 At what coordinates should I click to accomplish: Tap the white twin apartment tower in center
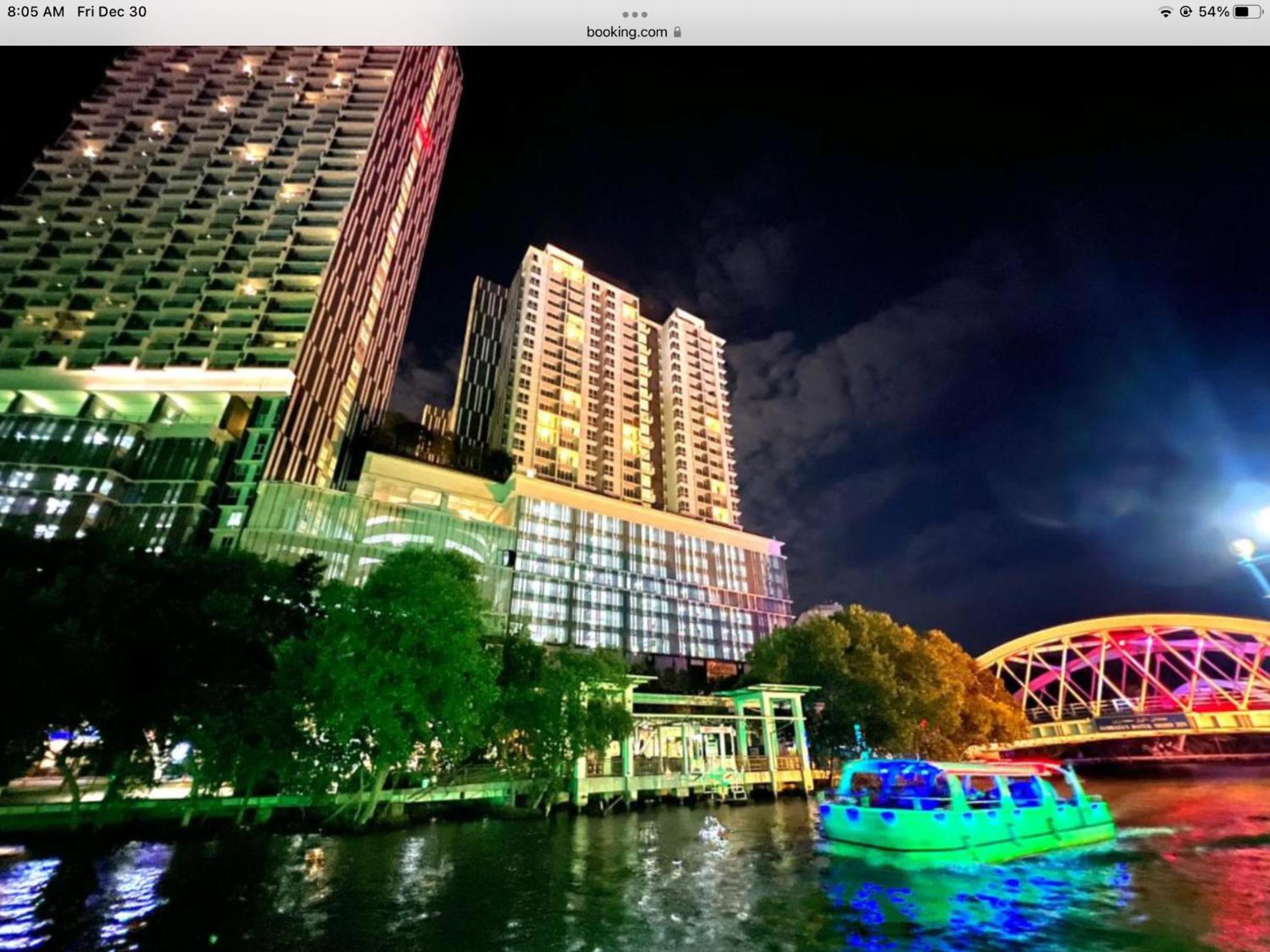[x=617, y=388]
